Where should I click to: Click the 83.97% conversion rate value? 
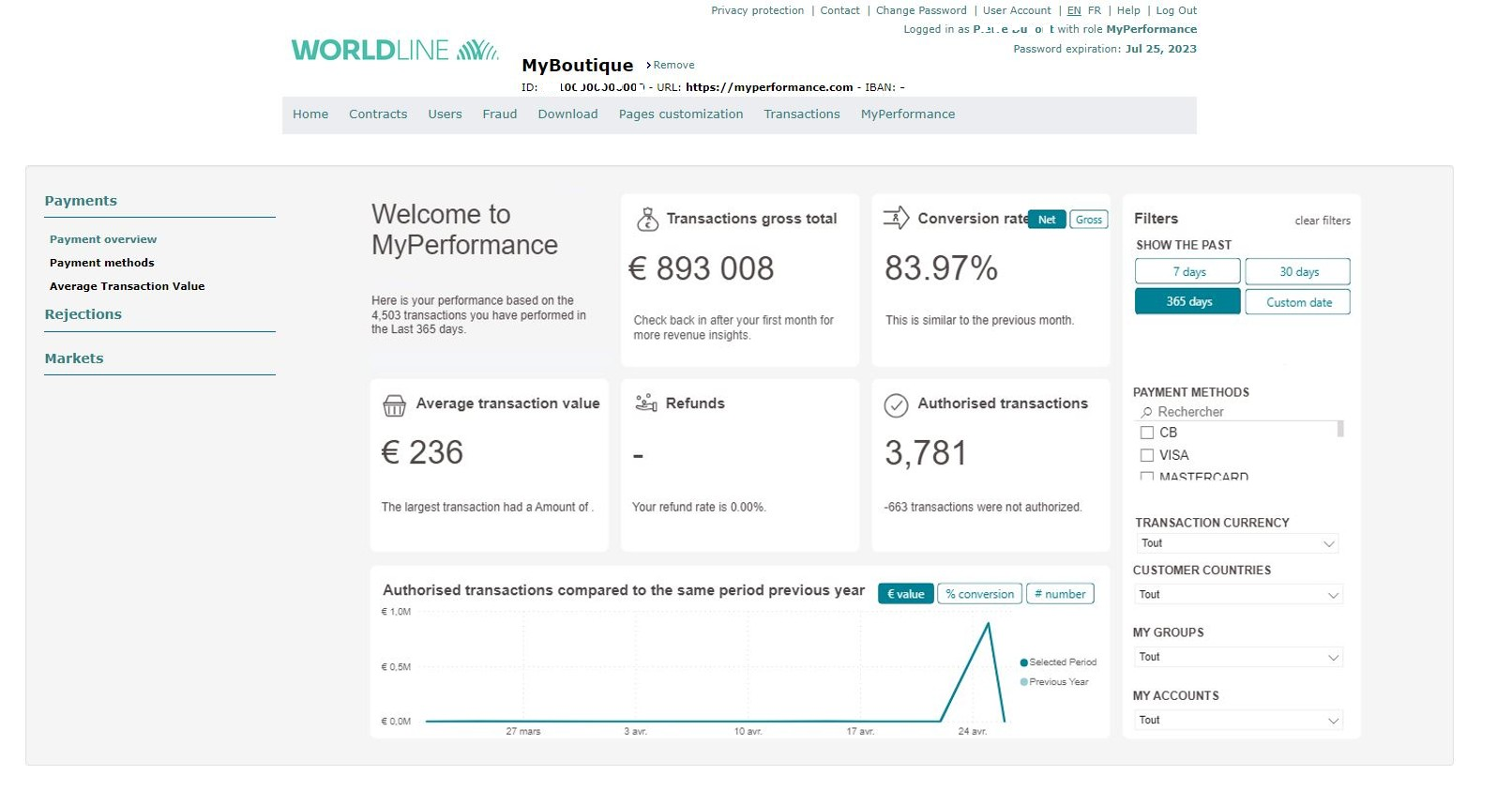[941, 268]
